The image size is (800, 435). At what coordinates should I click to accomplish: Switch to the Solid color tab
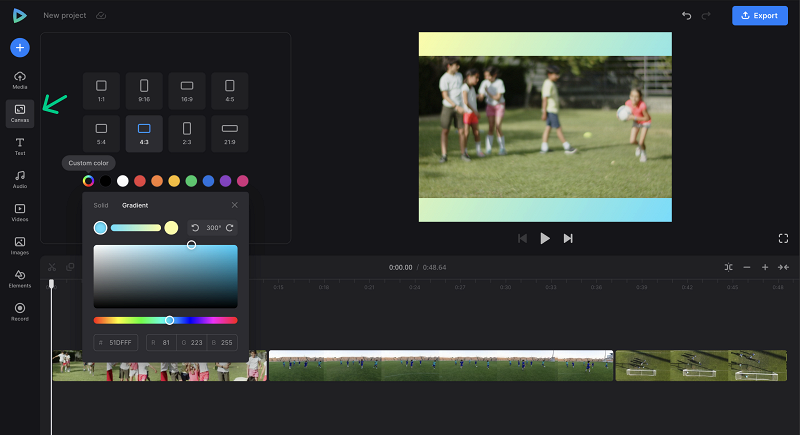(101, 206)
